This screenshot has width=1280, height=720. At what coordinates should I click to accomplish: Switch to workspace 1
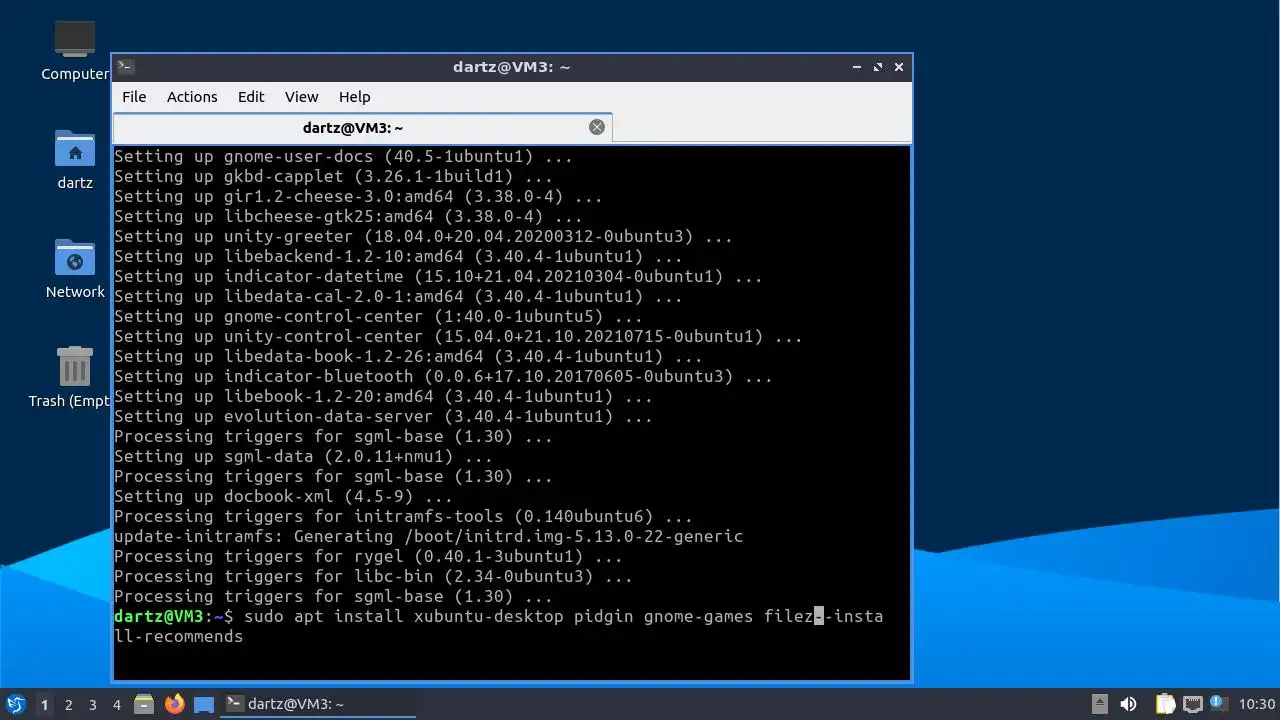coord(44,704)
